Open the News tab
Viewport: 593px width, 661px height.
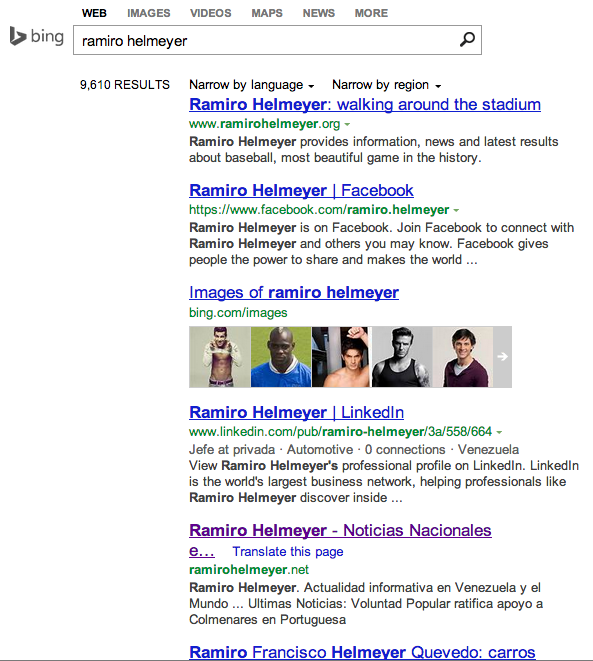319,13
